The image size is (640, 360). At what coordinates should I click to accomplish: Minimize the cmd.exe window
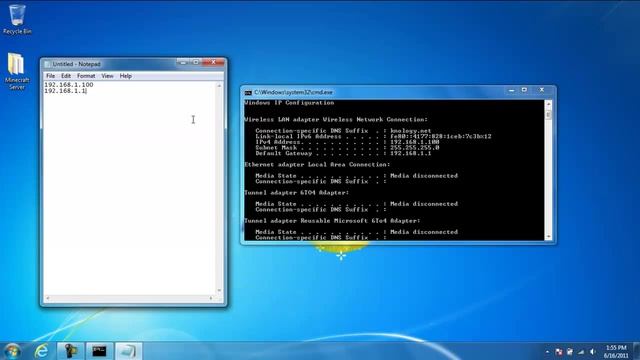(511, 90)
